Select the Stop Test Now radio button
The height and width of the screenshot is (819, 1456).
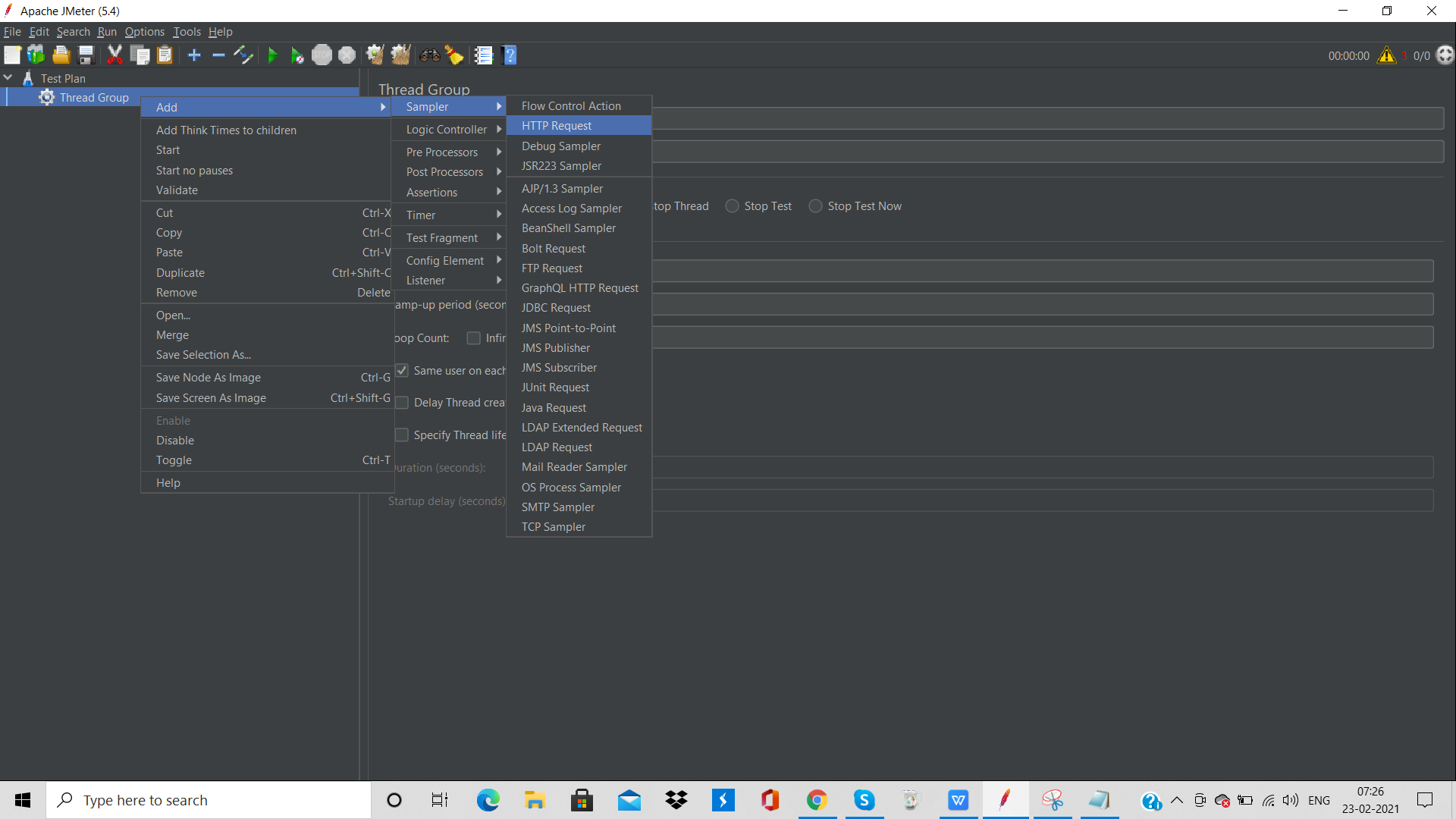[x=816, y=206]
